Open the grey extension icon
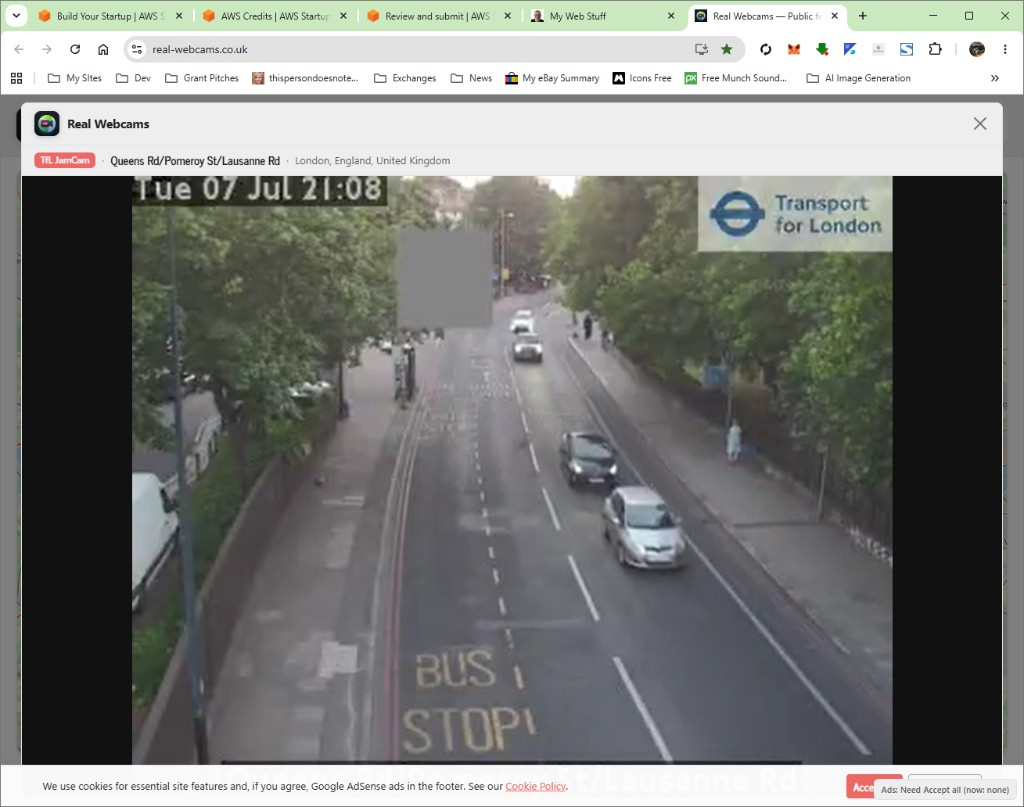 (878, 49)
